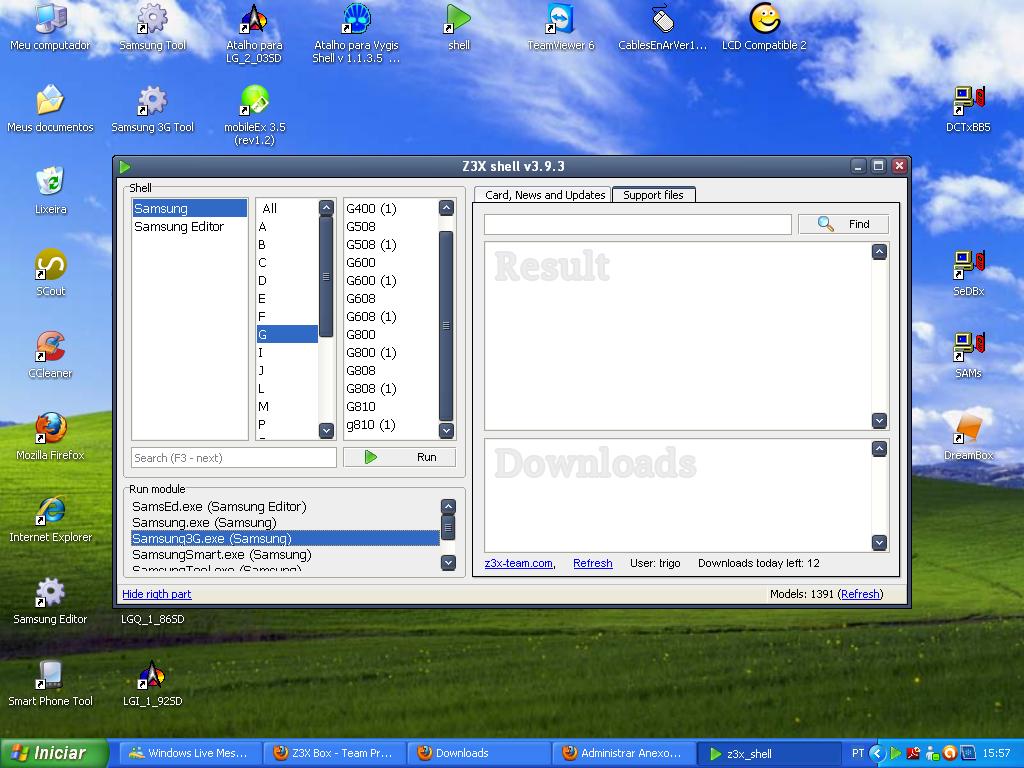1024x768 pixels.
Task: Select Samsung3G.exe (Samsung) module
Action: click(x=285, y=538)
